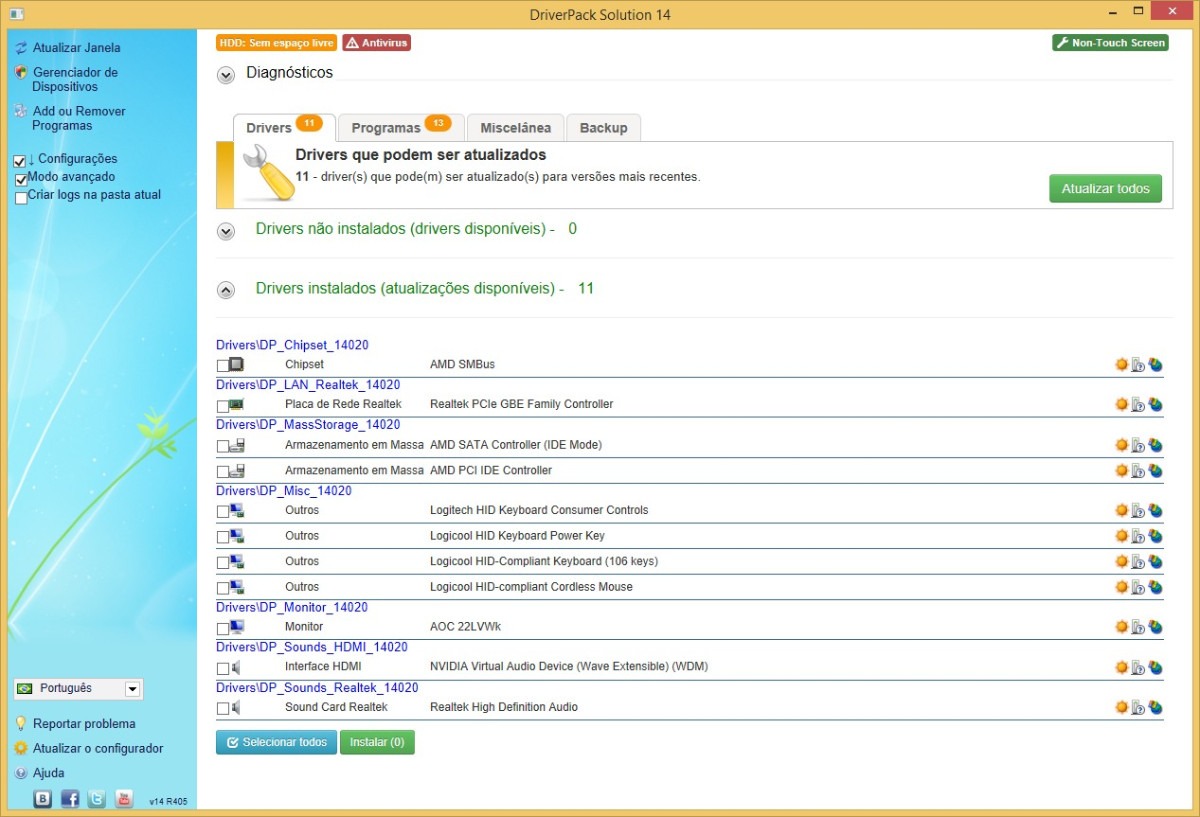The width and height of the screenshot is (1200, 817).
Task: Open the YouTube icon in sidebar
Action: (x=124, y=798)
